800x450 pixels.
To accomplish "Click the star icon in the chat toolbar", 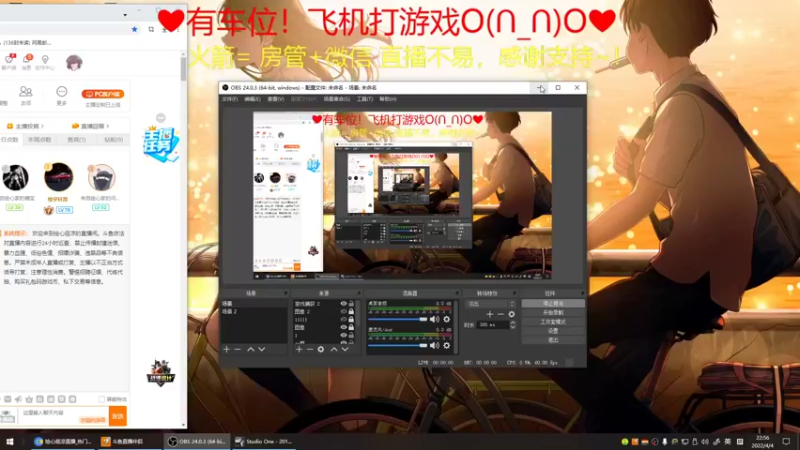I will click(29, 399).
